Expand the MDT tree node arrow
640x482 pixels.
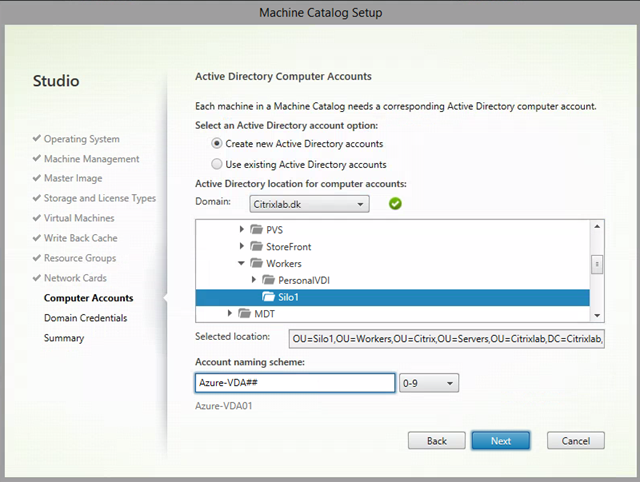229,313
